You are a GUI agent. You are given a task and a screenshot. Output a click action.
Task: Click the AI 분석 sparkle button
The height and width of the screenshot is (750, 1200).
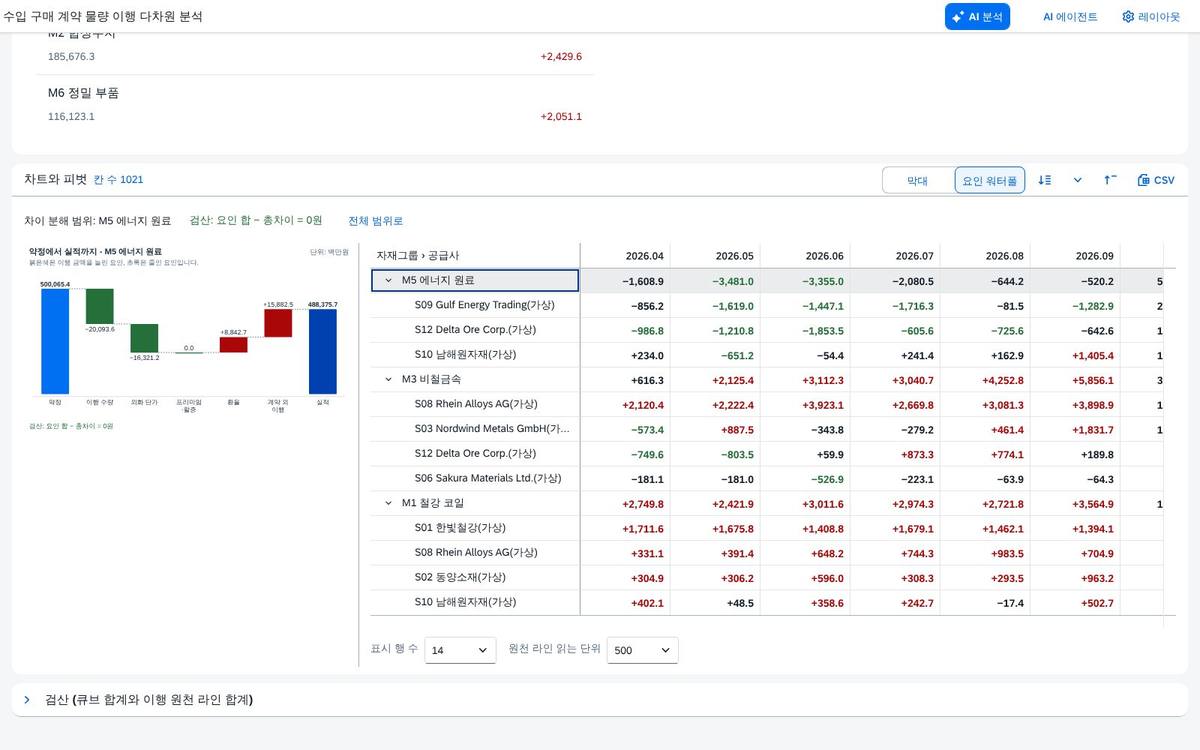pyautogui.click(x=977, y=16)
